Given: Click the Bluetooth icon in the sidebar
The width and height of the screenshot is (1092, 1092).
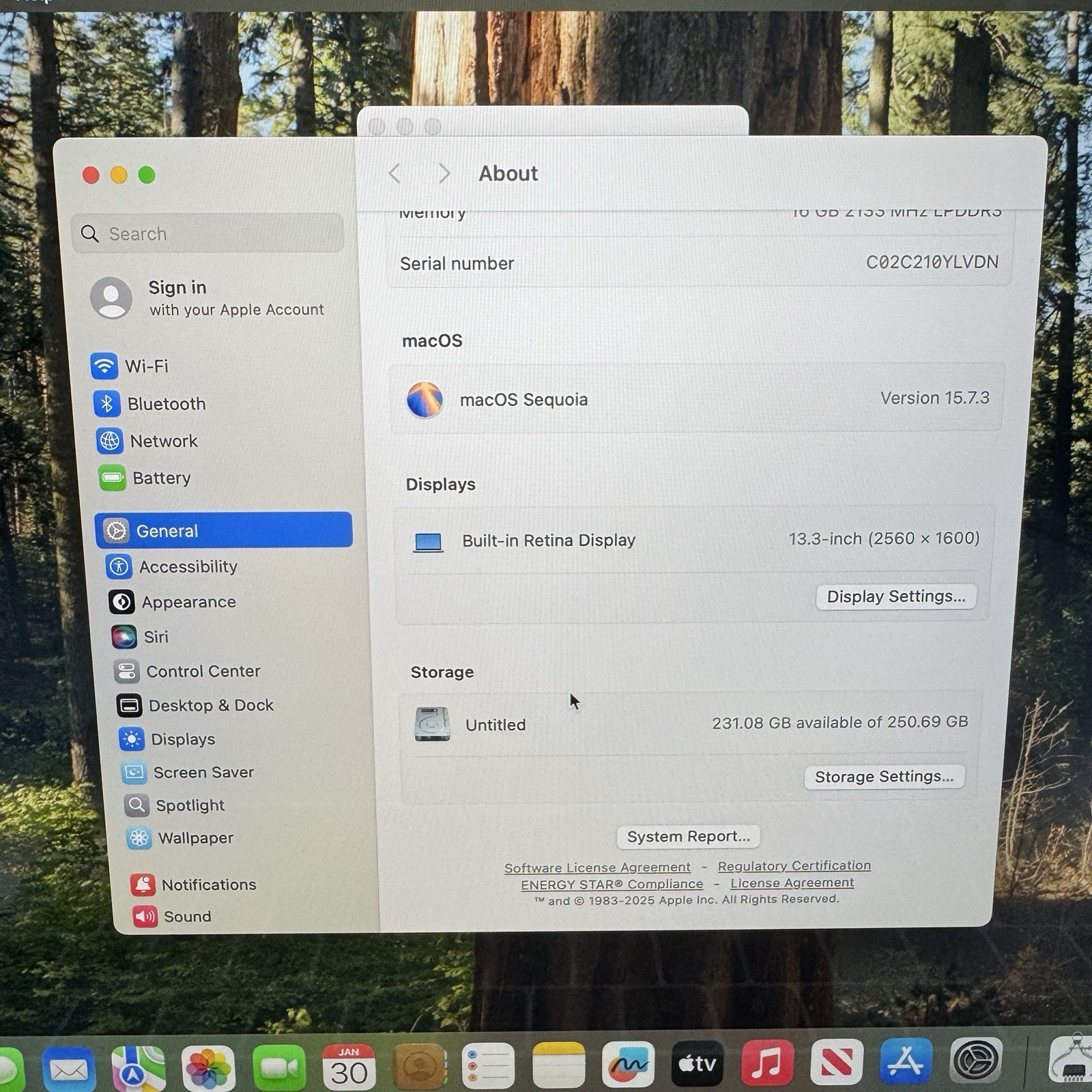Looking at the screenshot, I should pyautogui.click(x=106, y=403).
